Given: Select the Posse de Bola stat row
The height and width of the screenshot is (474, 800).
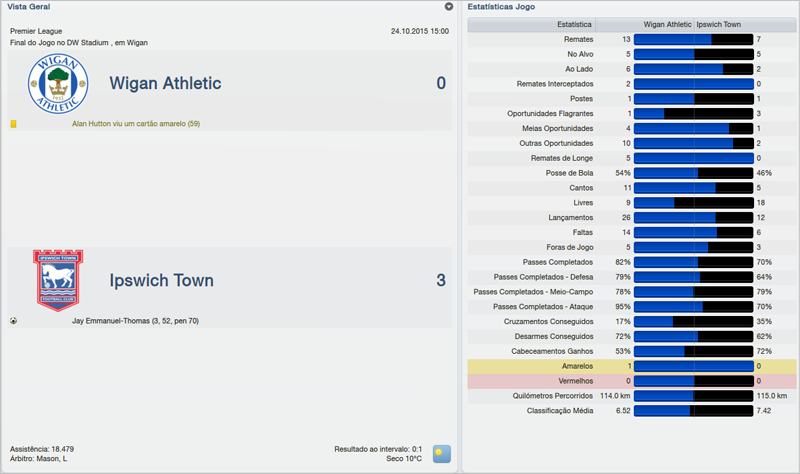Looking at the screenshot, I should tap(568, 173).
